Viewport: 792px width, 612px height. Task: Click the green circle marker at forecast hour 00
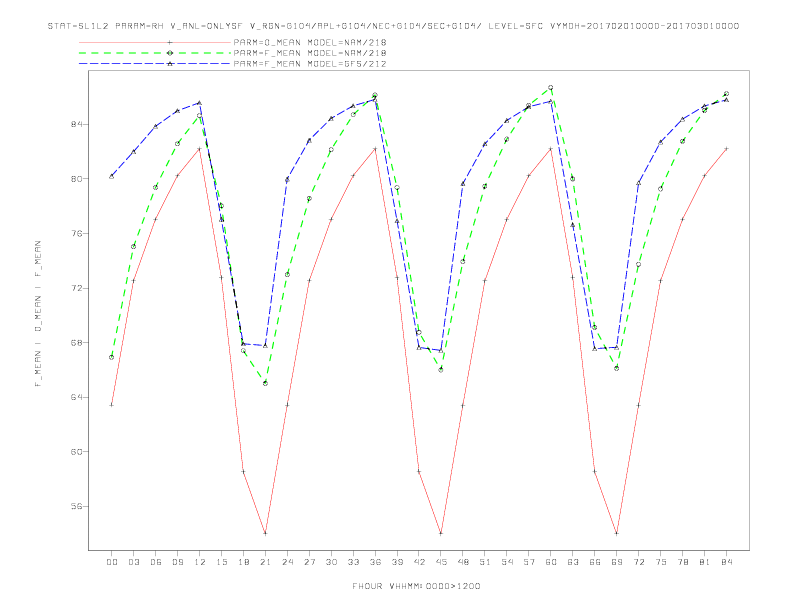click(112, 357)
